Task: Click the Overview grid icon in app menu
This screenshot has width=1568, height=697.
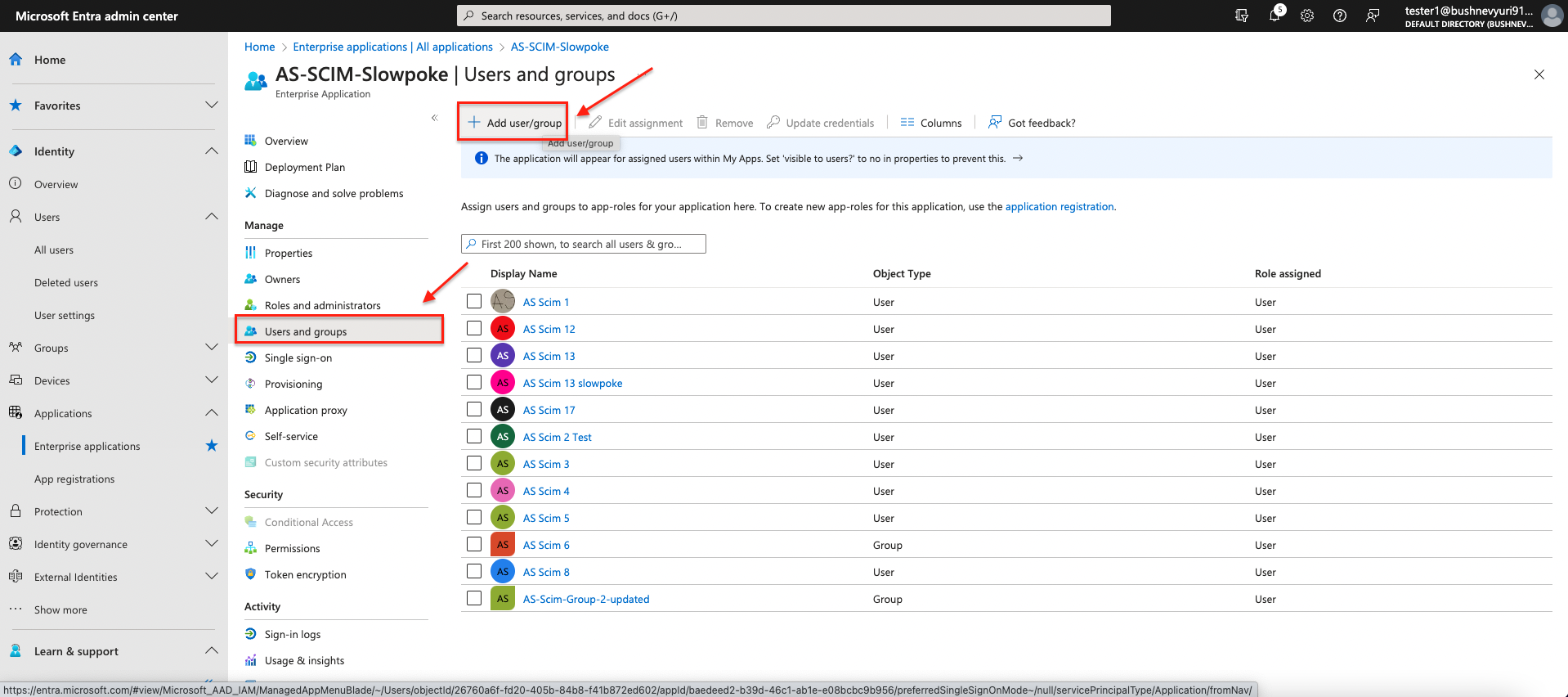Action: click(x=251, y=140)
